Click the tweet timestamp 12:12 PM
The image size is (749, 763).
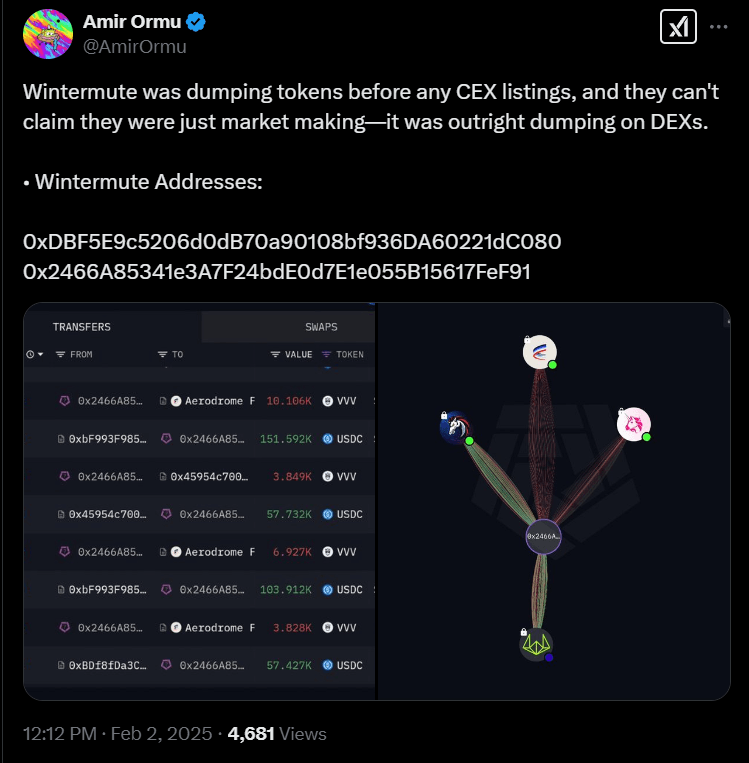pos(58,733)
